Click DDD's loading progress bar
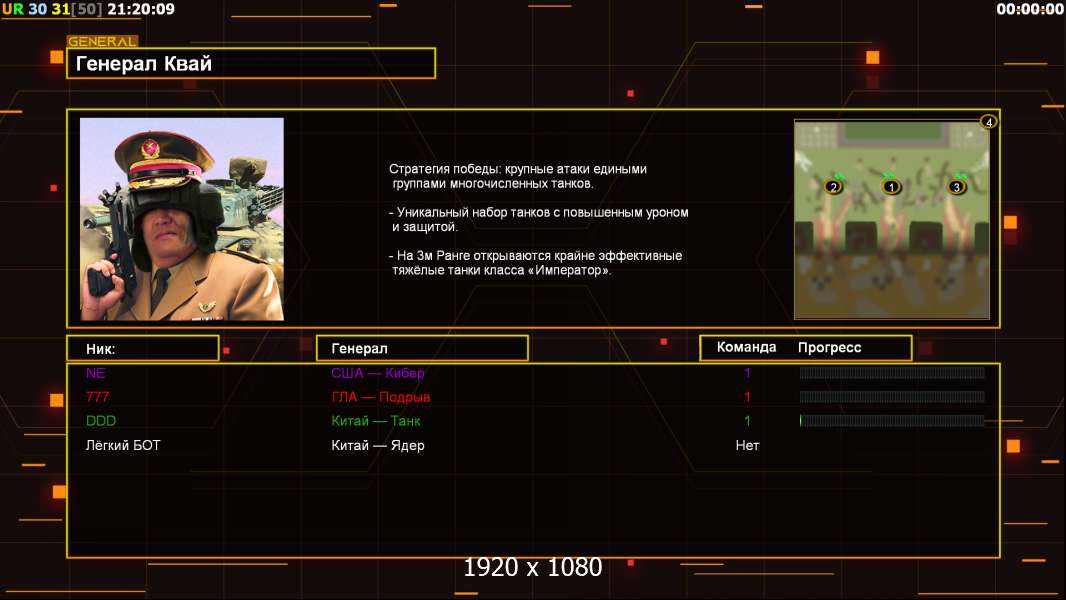The height and width of the screenshot is (600, 1066). pos(892,421)
